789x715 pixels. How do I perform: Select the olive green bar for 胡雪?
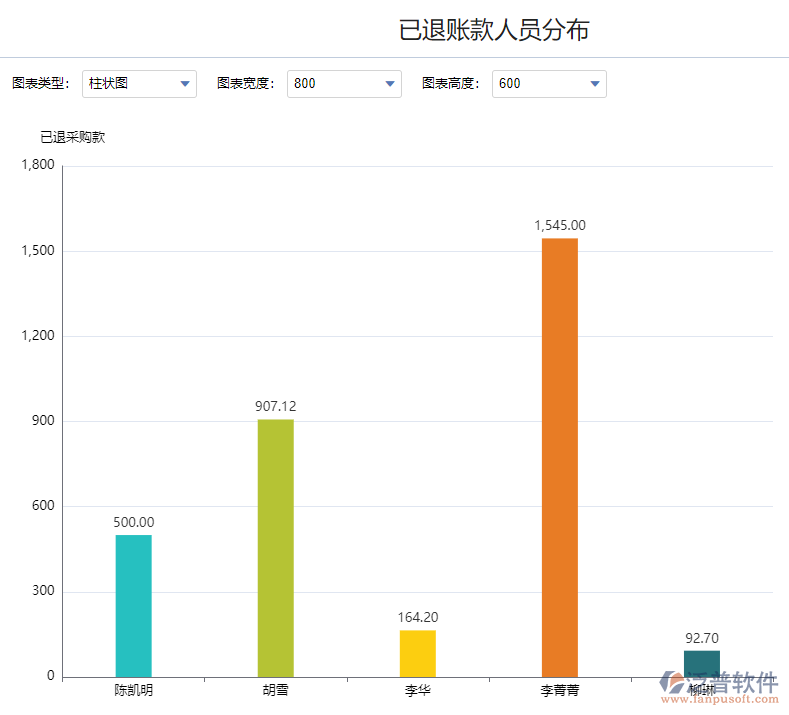pyautogui.click(x=275, y=547)
